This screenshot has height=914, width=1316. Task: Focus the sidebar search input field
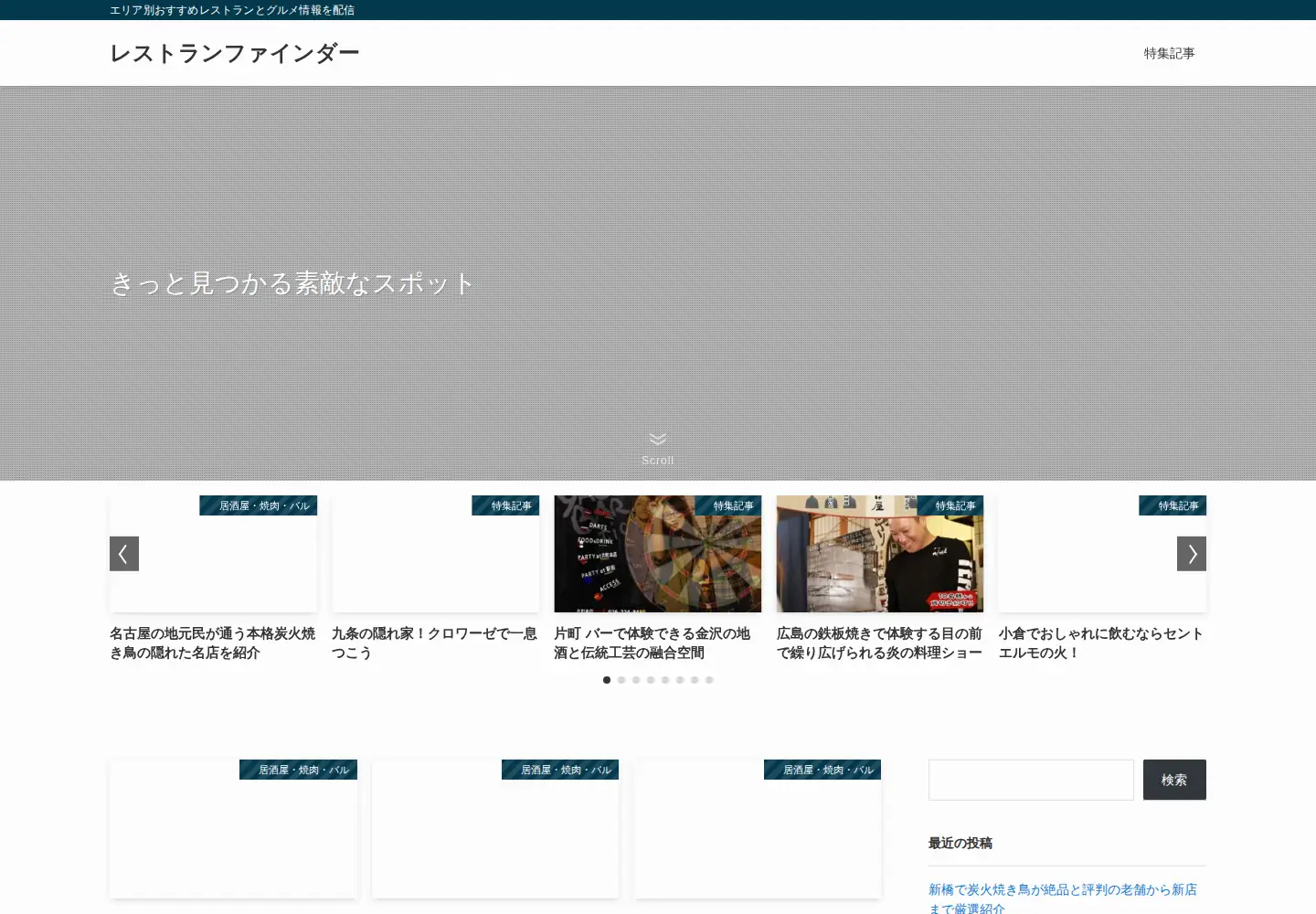tap(1031, 780)
